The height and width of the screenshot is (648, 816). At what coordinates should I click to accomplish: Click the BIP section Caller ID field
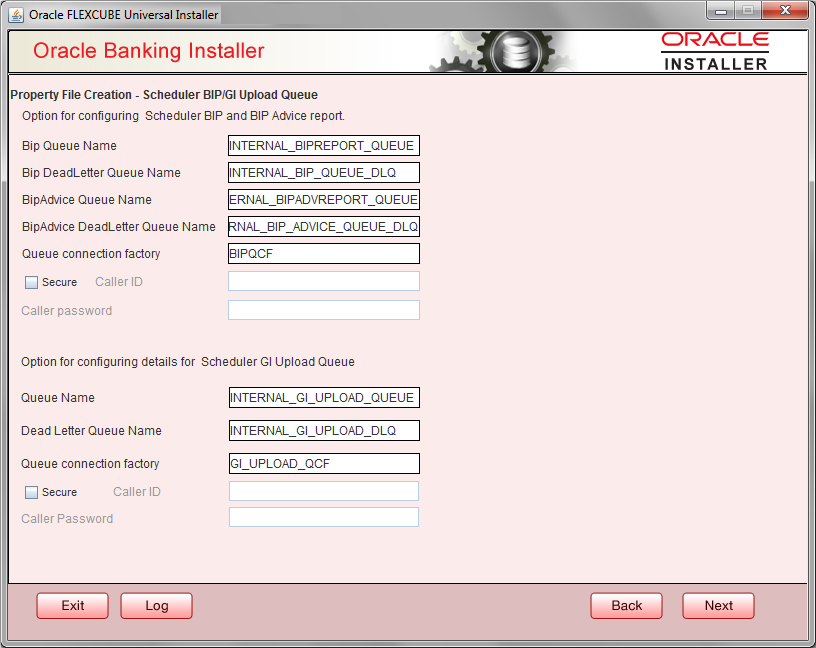(x=324, y=281)
